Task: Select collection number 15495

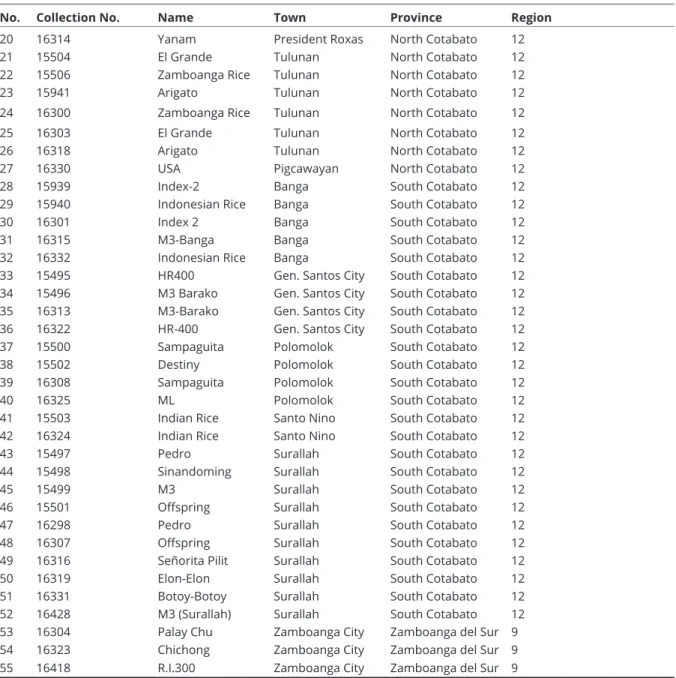Action: pos(53,275)
